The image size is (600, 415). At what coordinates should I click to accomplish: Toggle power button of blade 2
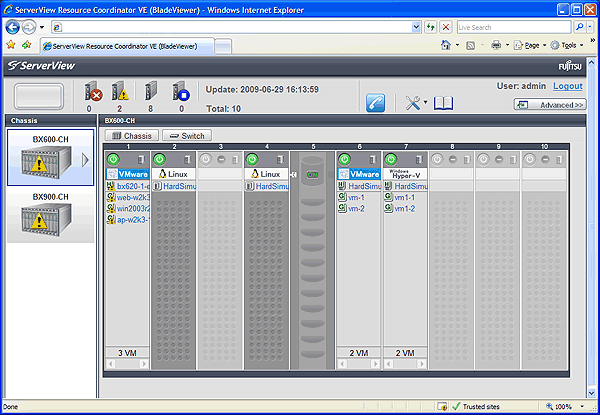point(160,159)
